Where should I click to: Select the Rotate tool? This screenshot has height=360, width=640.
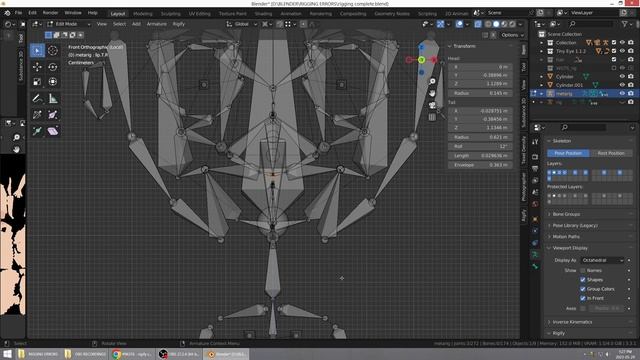tap(53, 67)
